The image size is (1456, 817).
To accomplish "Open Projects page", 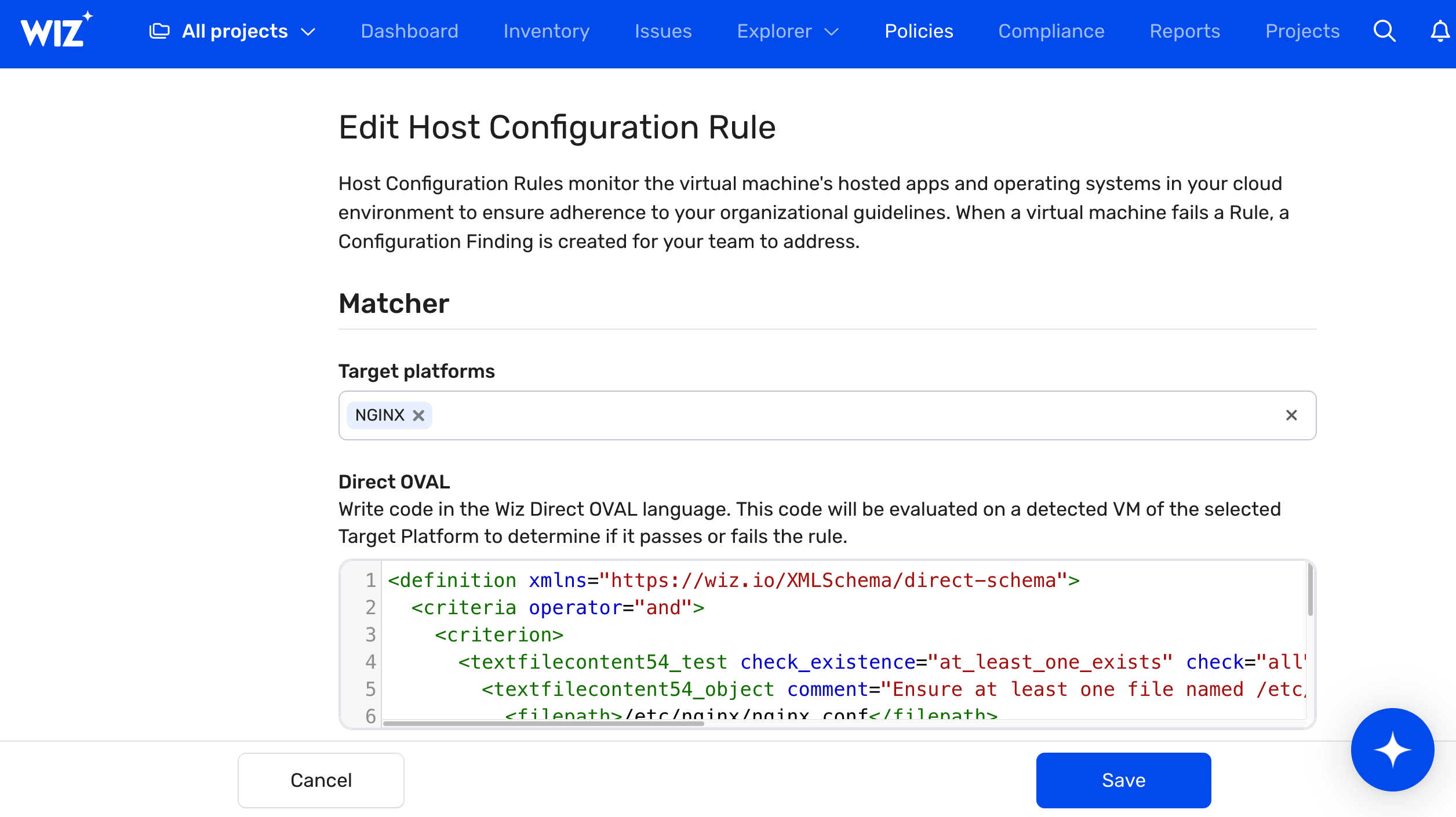I will click(1302, 31).
